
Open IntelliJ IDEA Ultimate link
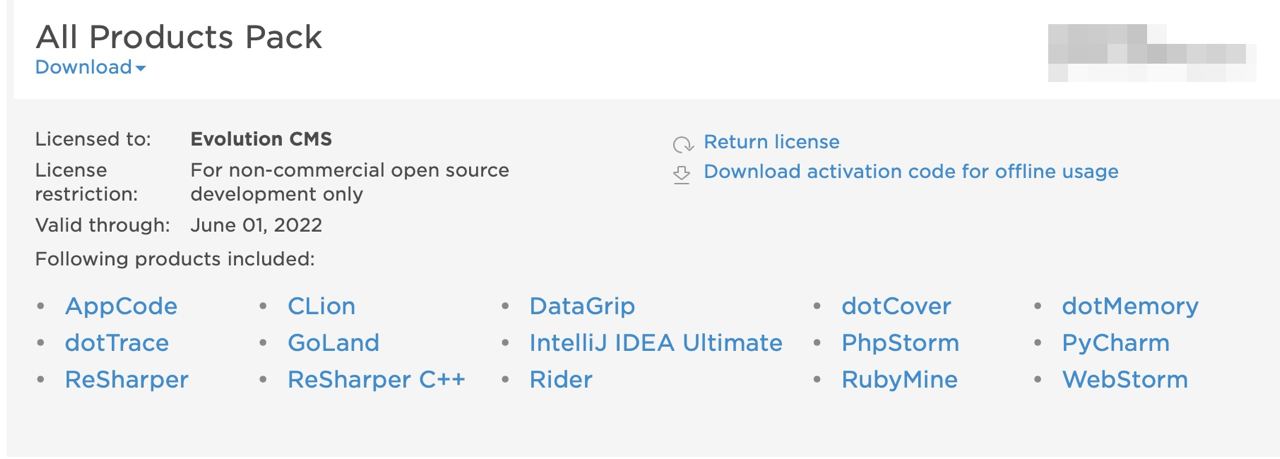656,343
